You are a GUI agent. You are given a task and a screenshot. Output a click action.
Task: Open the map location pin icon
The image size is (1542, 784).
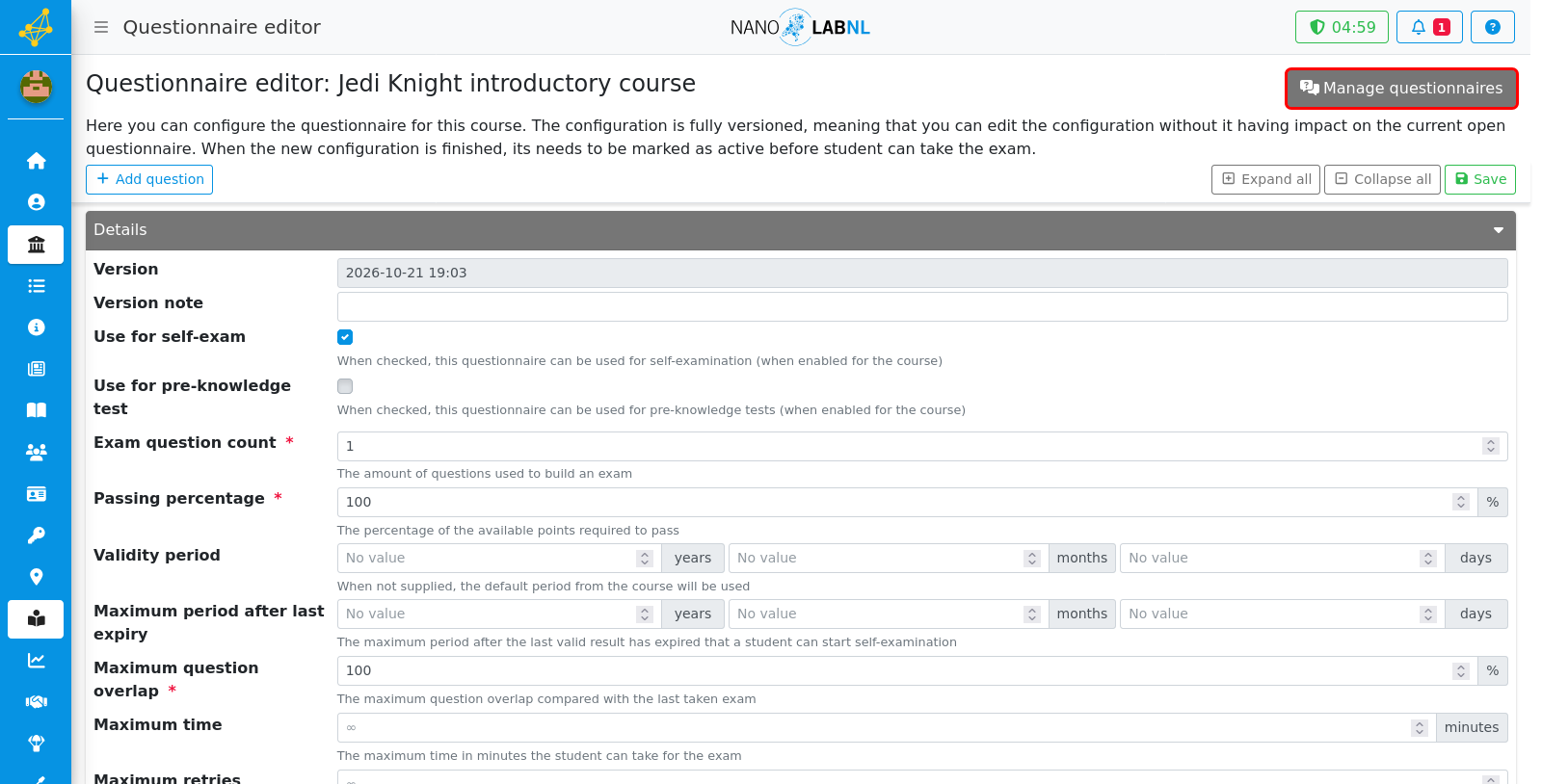(x=36, y=577)
